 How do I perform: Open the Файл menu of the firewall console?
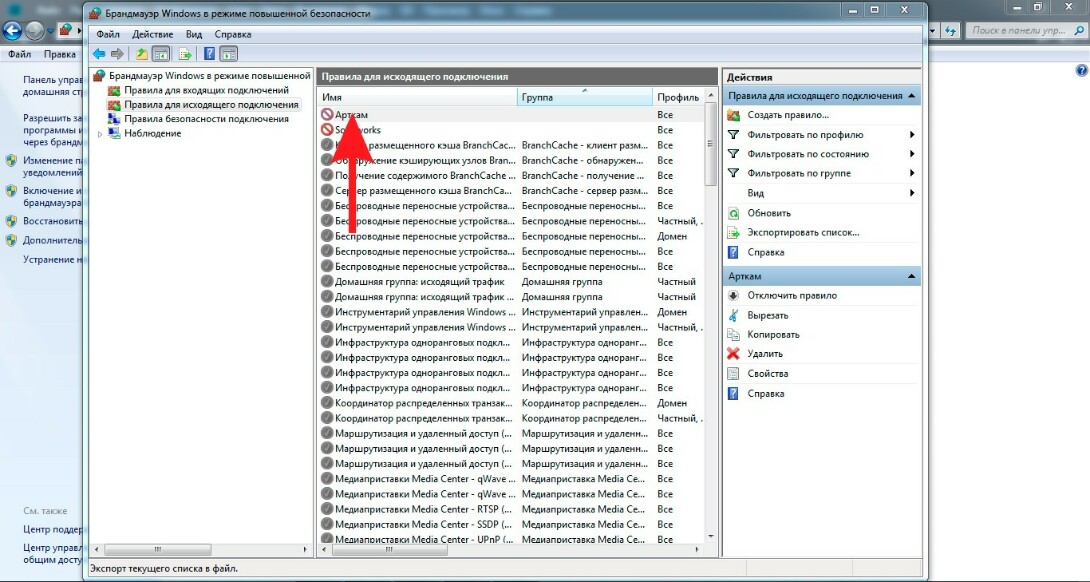click(108, 34)
